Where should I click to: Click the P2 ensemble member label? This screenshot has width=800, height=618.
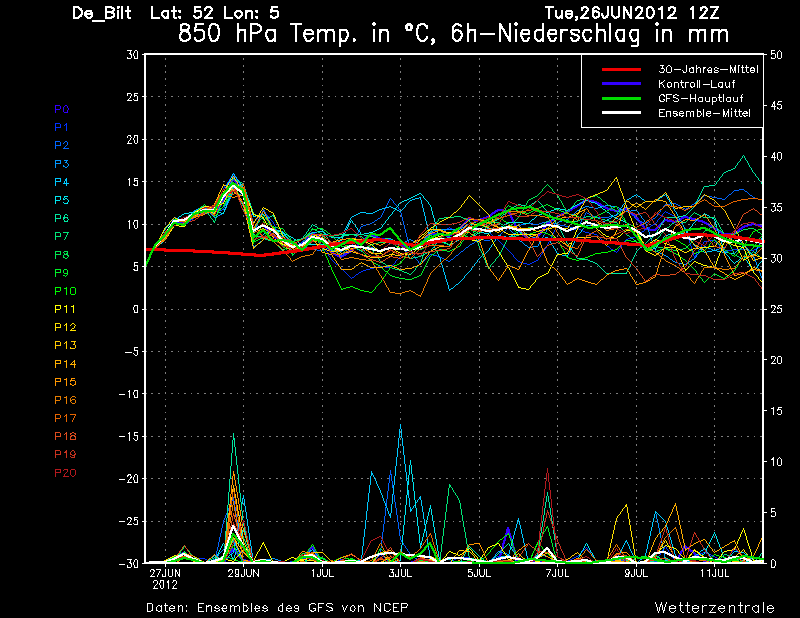(62, 145)
